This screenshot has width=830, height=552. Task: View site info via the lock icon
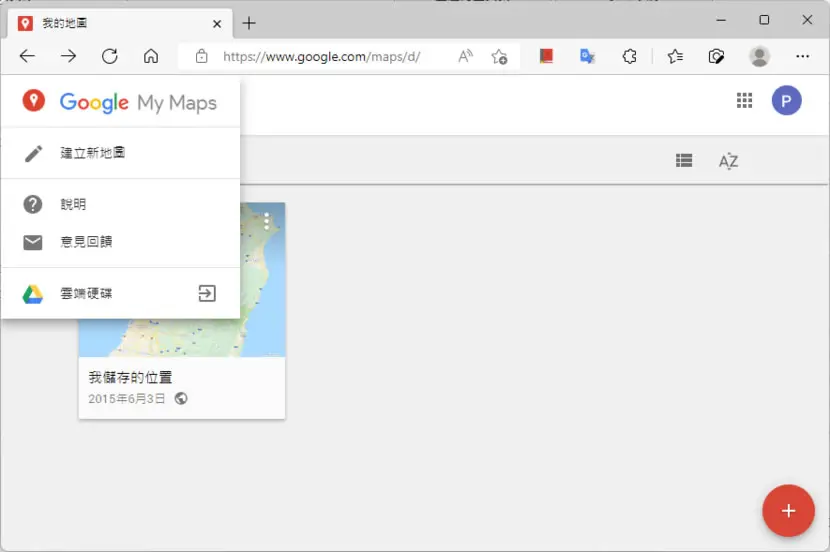(201, 56)
